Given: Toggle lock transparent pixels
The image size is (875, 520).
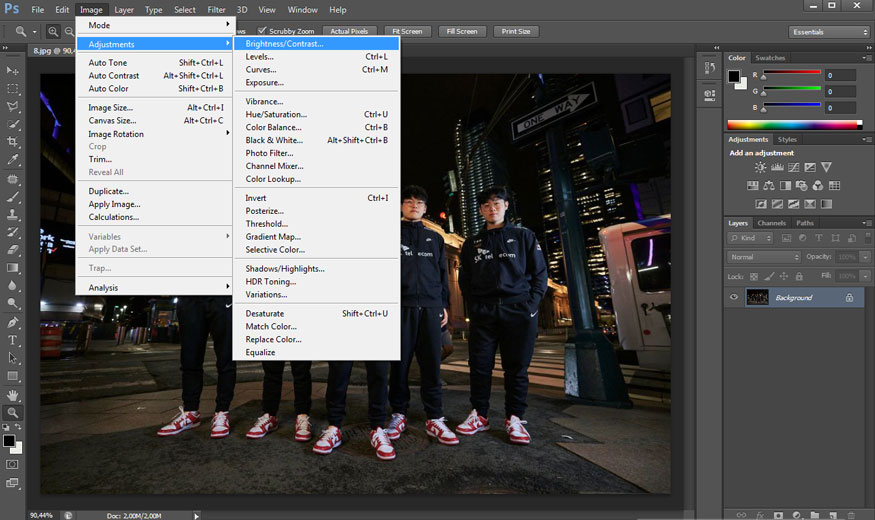Looking at the screenshot, I should [x=754, y=276].
